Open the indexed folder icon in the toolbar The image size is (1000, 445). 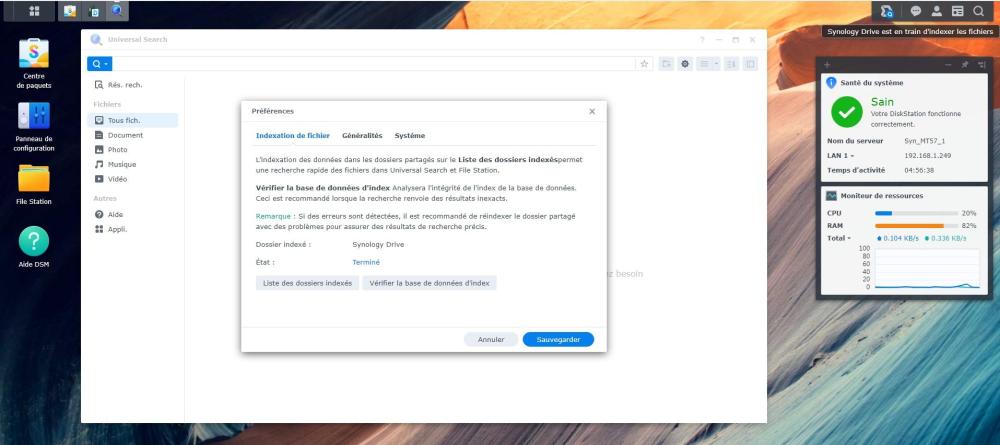[666, 64]
